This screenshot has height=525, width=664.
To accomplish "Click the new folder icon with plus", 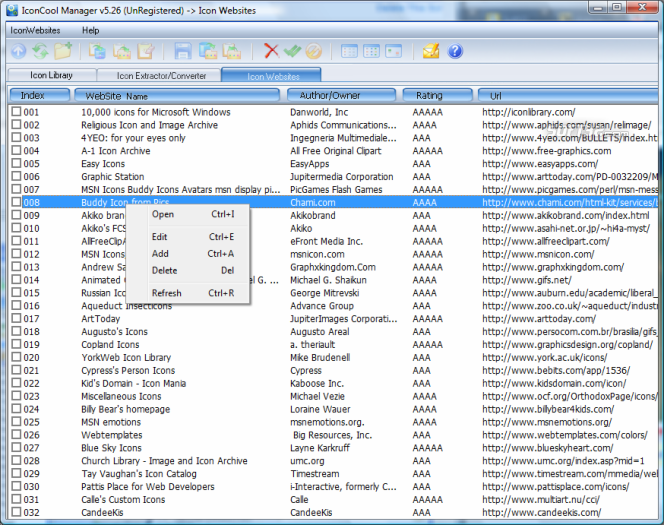I will pos(63,51).
